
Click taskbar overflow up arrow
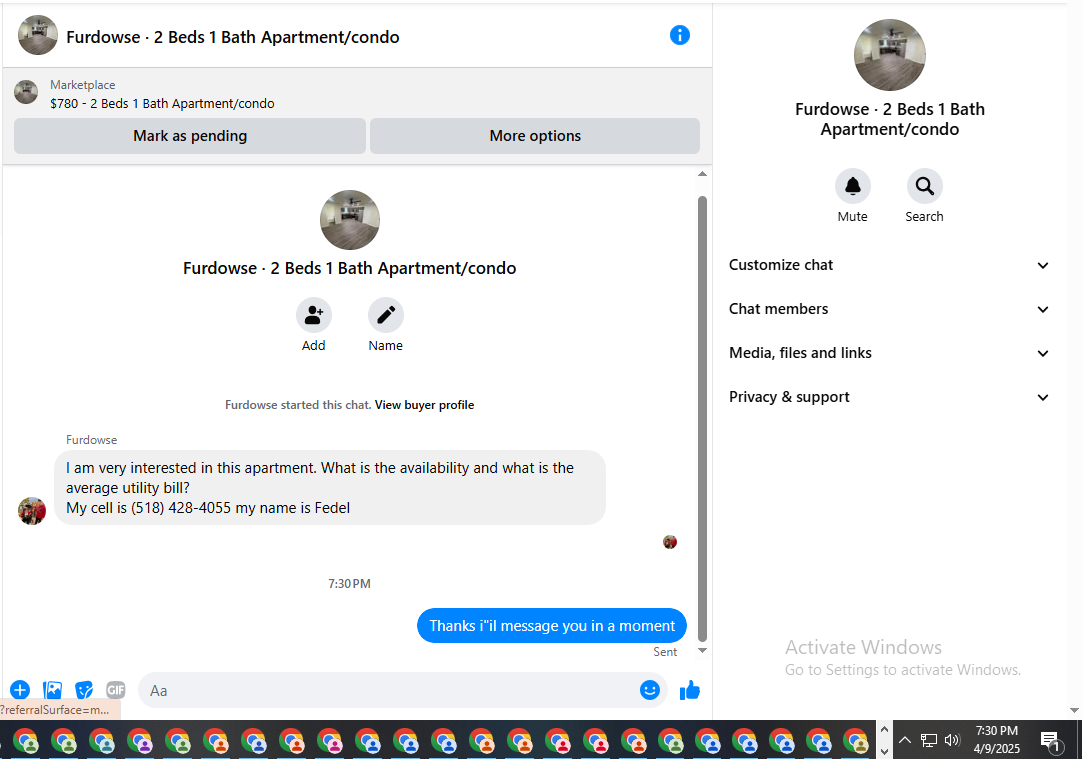point(884,729)
